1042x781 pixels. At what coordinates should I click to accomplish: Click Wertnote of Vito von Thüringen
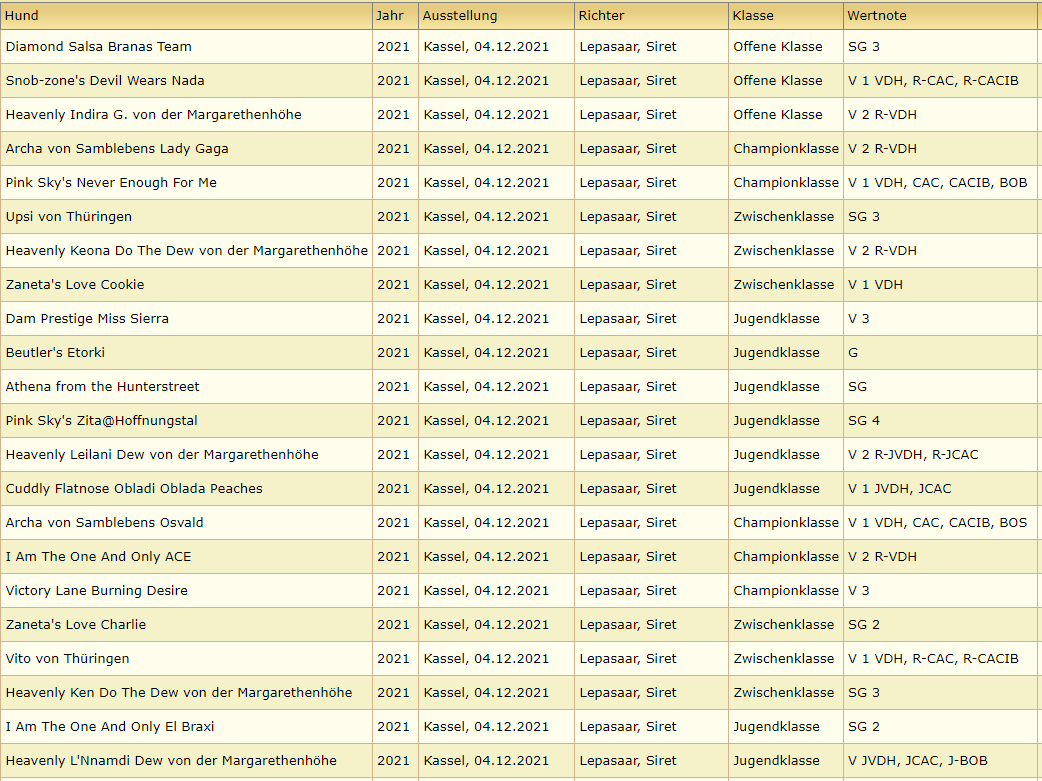[x=933, y=658]
